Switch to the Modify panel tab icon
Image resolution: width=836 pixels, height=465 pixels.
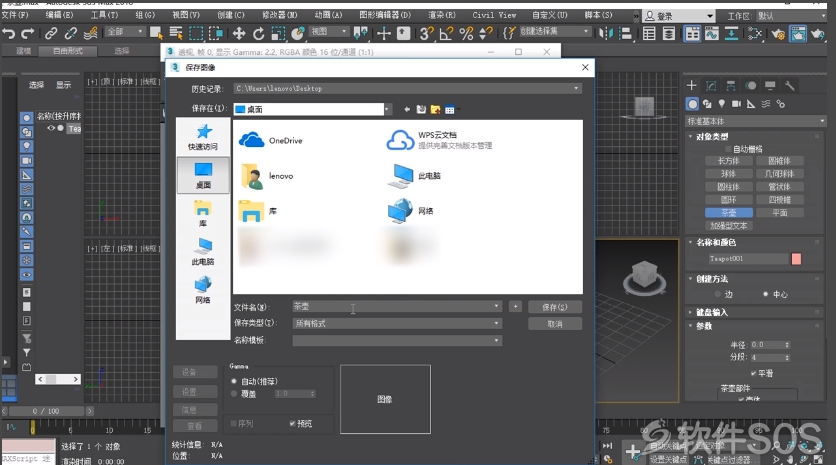711,86
